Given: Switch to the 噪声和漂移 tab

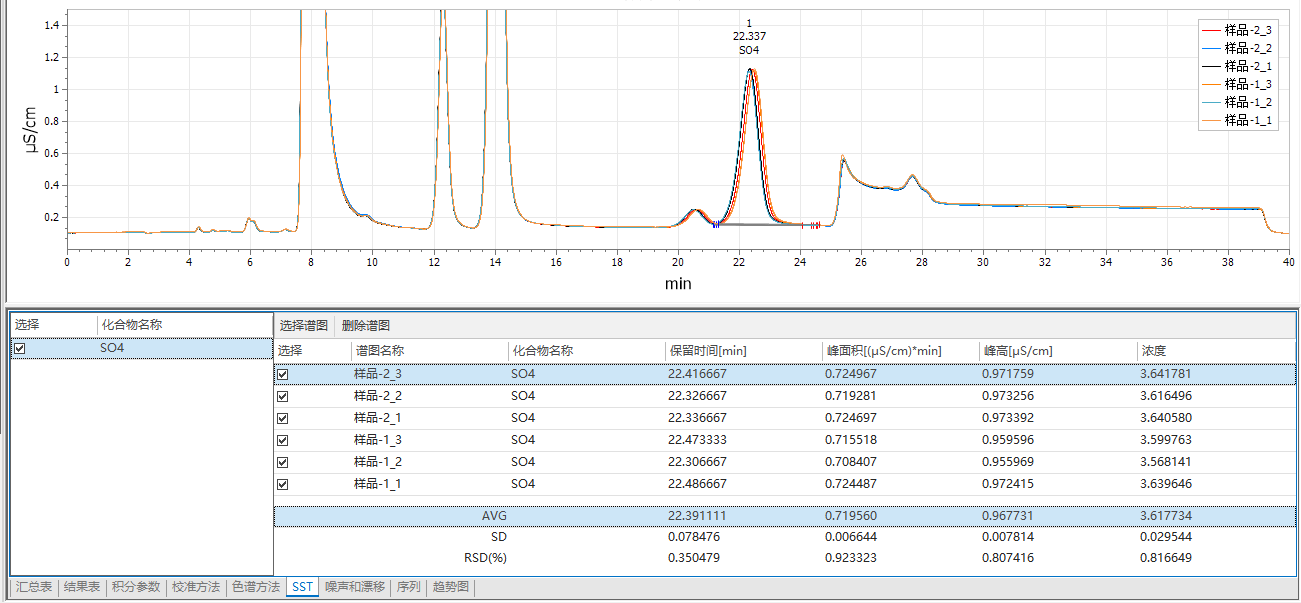Looking at the screenshot, I should (354, 587).
